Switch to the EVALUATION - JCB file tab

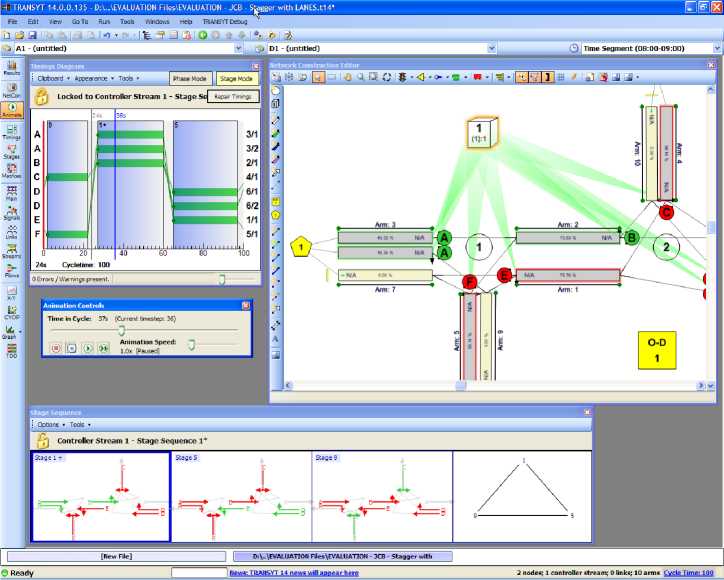pyautogui.click(x=343, y=556)
